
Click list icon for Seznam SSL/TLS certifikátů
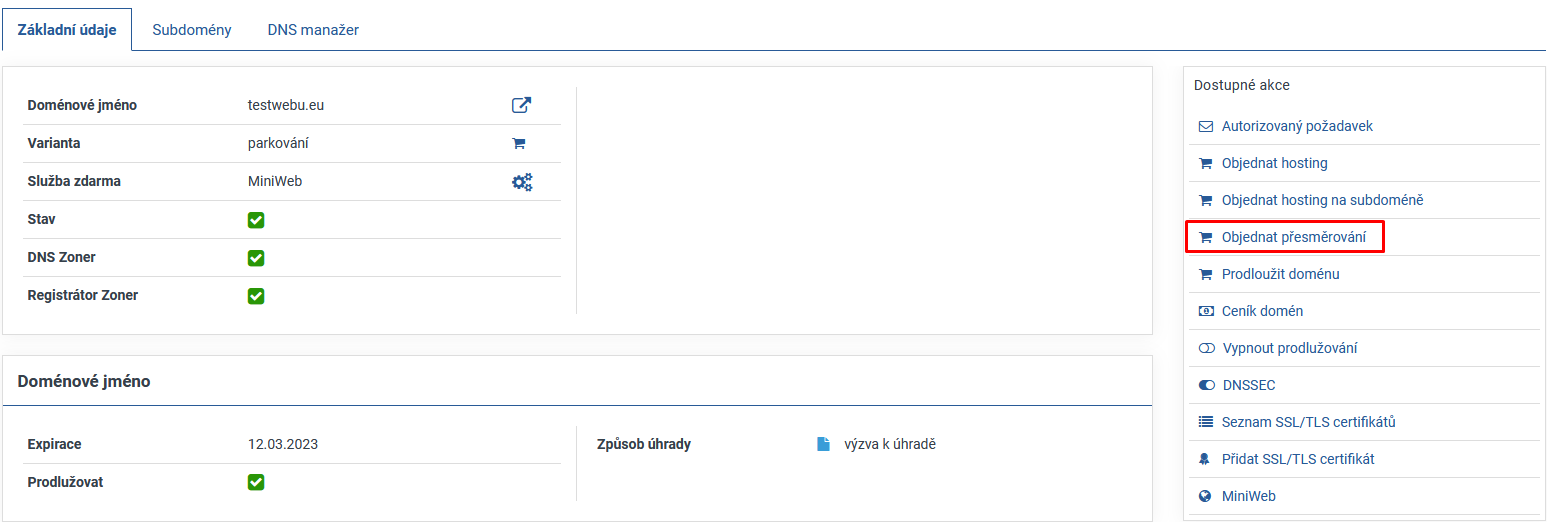click(x=1205, y=422)
